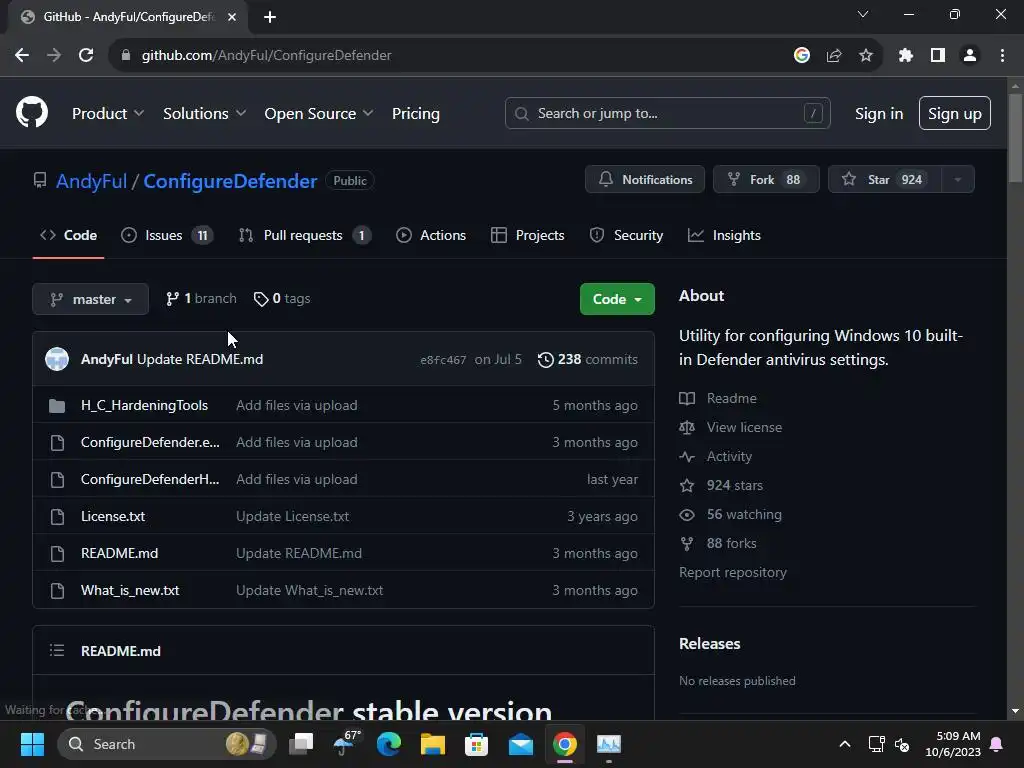
Task: Go back in browser history
Action: [x=22, y=56]
